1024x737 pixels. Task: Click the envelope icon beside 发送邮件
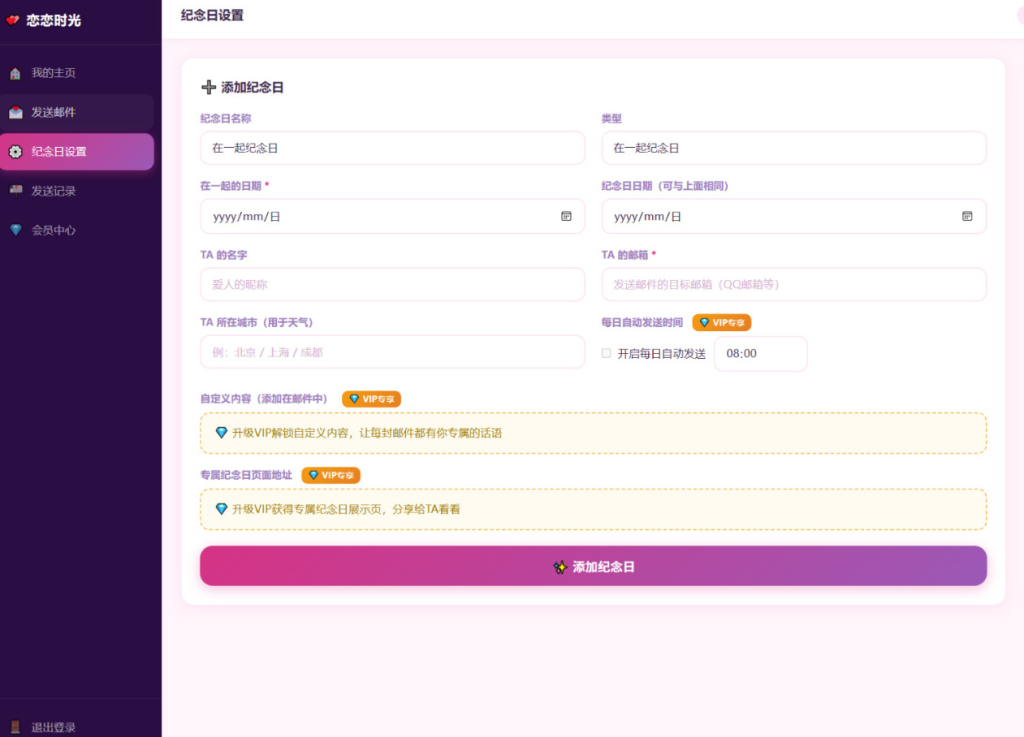pos(16,112)
